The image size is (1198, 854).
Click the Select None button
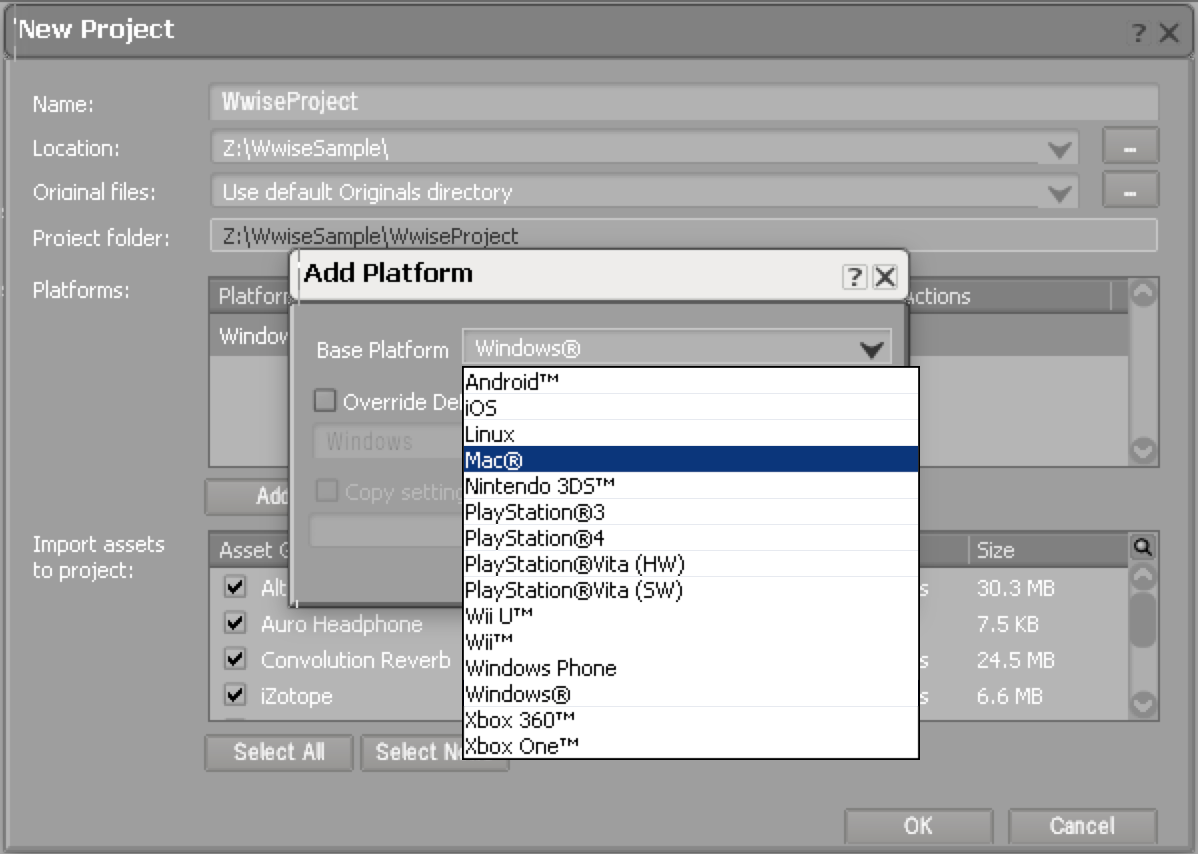coord(434,752)
